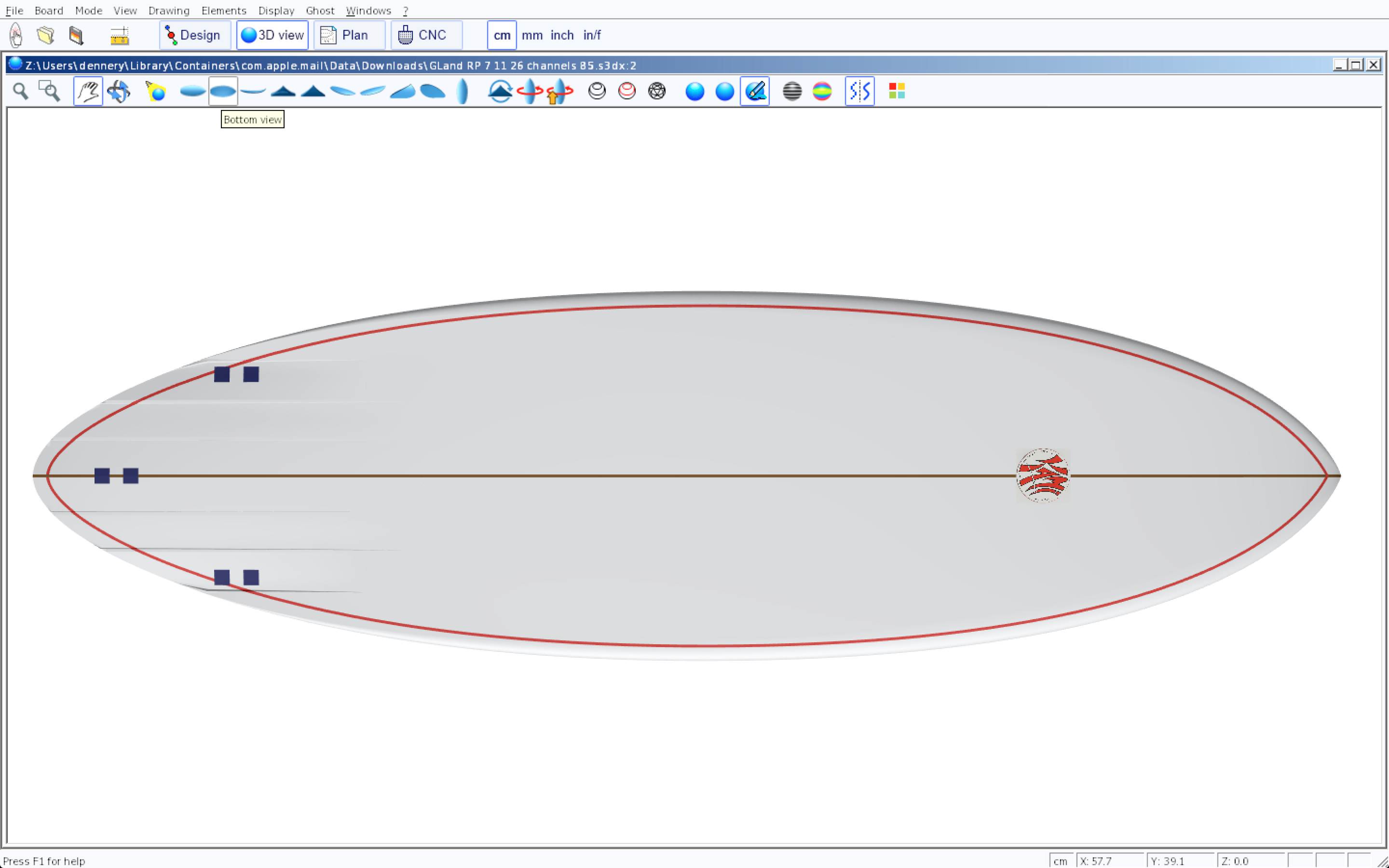Click the open folder icon
This screenshot has height=868, width=1389.
(x=45, y=35)
